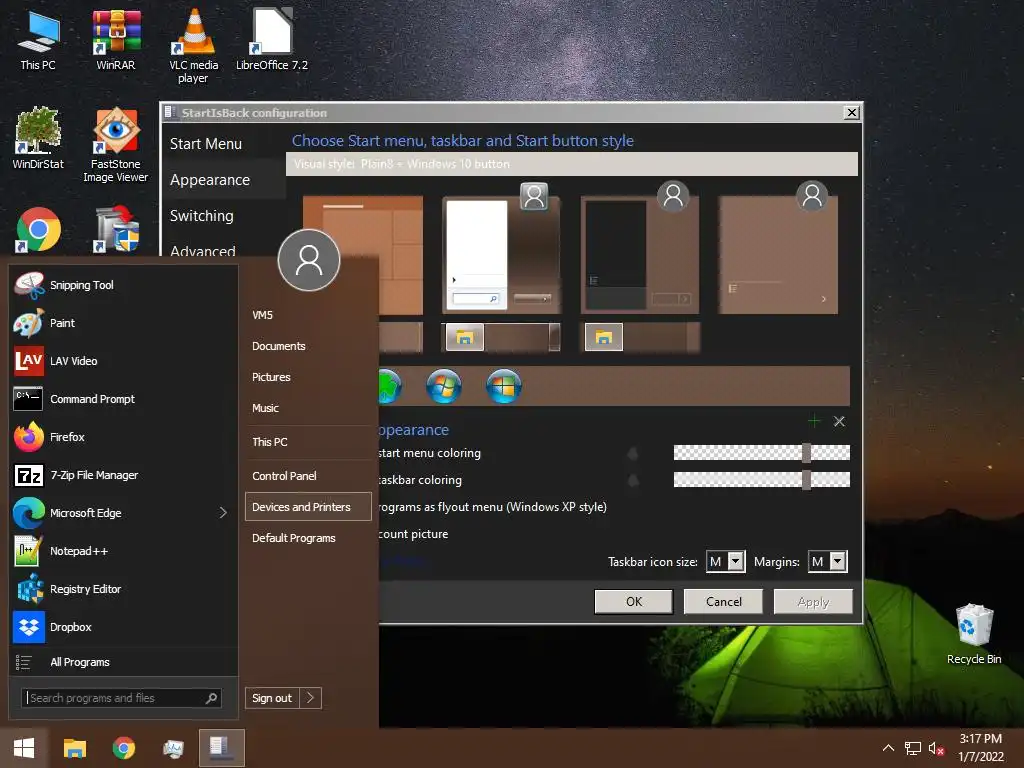Click the Apply button
This screenshot has width=1024, height=768.
pos(813,601)
